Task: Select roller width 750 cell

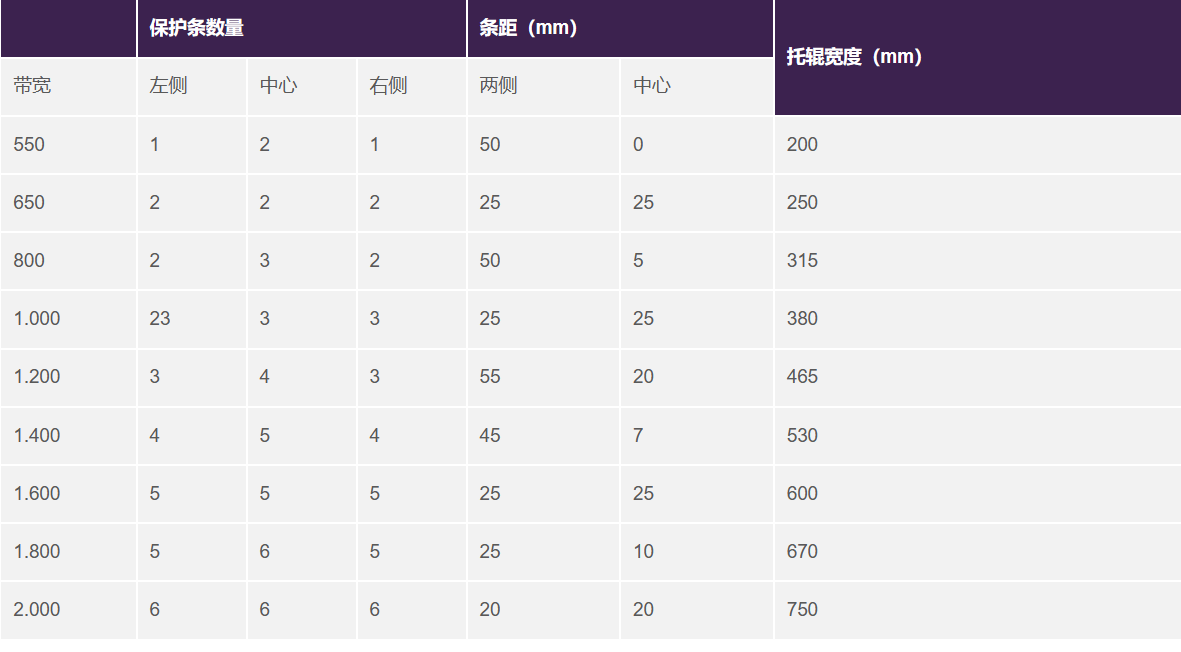Action: [x=978, y=610]
